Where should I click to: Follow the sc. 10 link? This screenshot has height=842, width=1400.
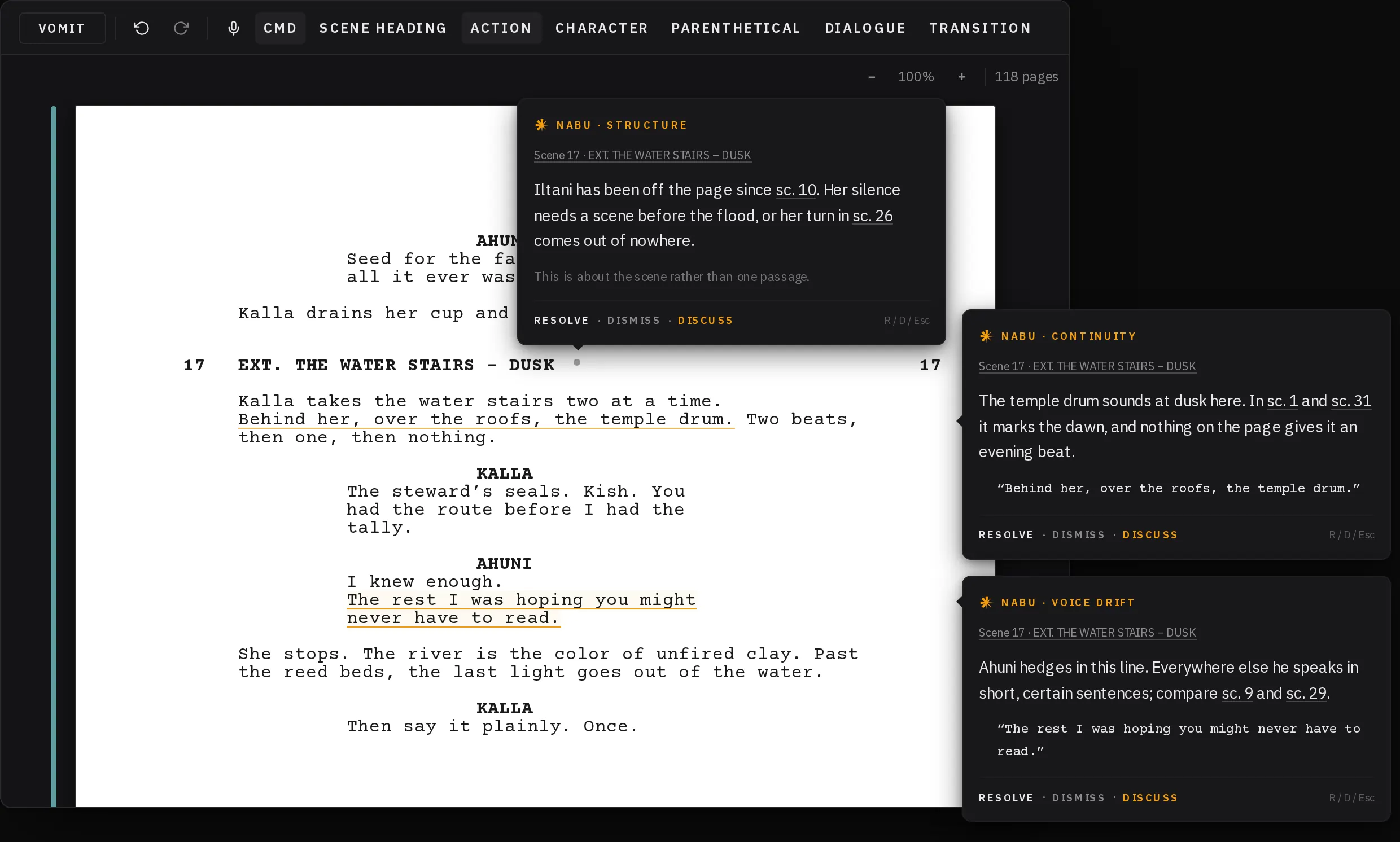tap(796, 190)
